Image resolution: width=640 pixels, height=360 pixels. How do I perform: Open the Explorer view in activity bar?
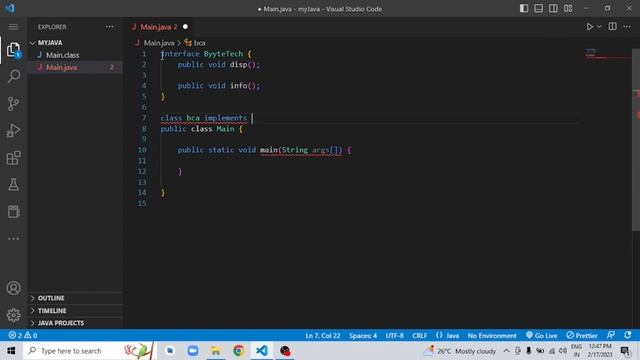click(x=13, y=50)
